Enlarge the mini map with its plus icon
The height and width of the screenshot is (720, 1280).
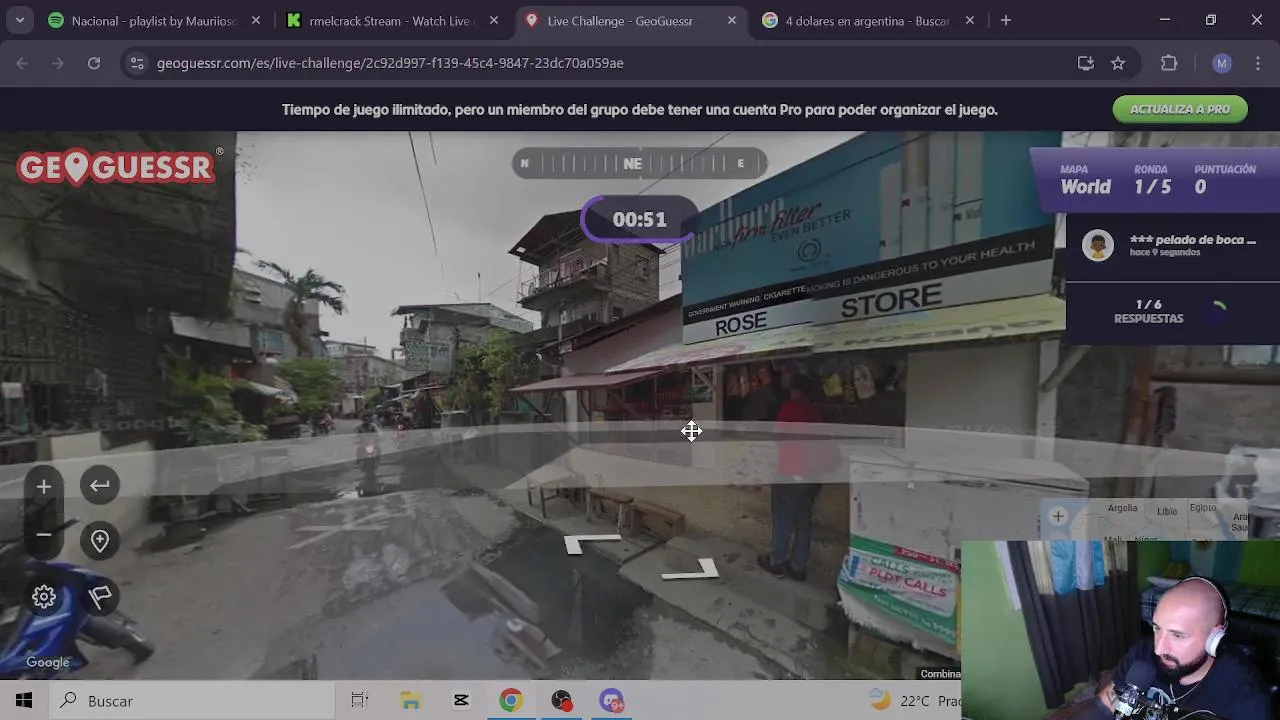coord(1058,517)
